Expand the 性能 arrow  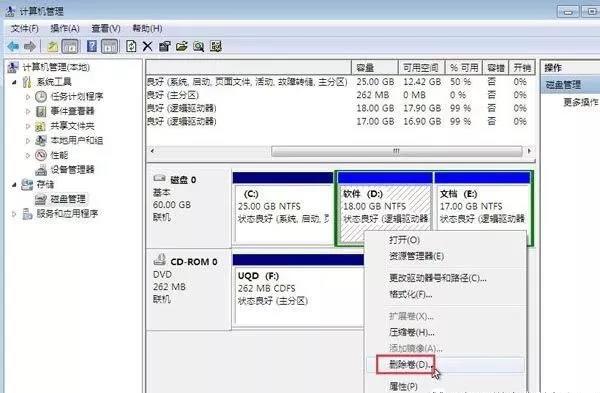(x=28, y=155)
